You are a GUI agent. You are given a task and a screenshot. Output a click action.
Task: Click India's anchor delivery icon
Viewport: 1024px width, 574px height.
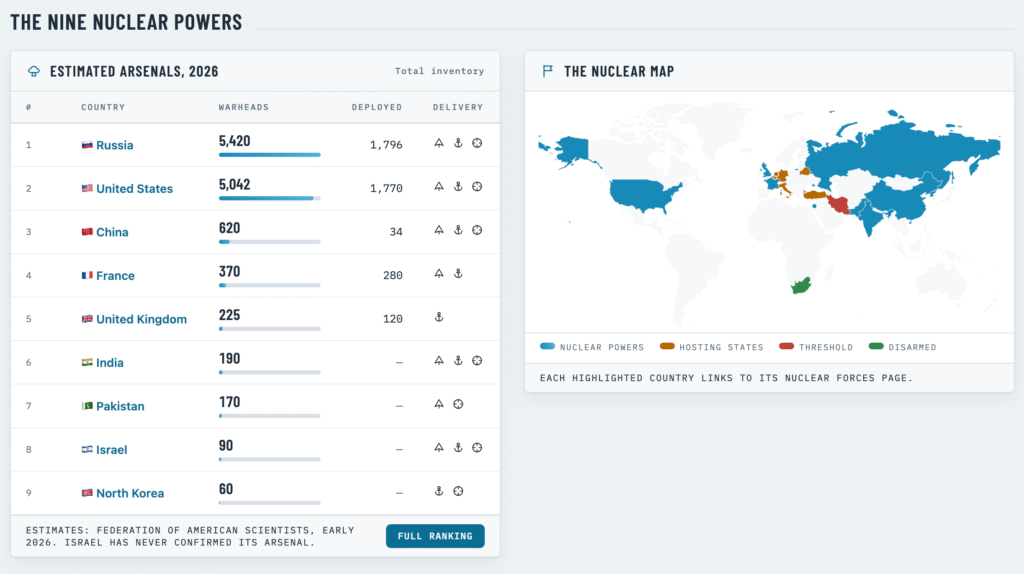click(x=458, y=360)
